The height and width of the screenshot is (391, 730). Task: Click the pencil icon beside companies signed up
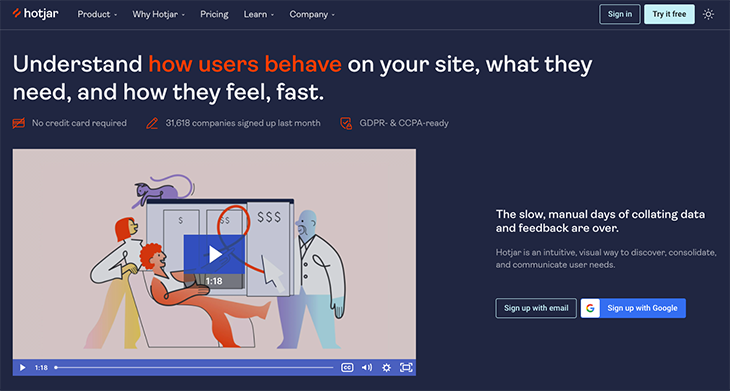152,123
